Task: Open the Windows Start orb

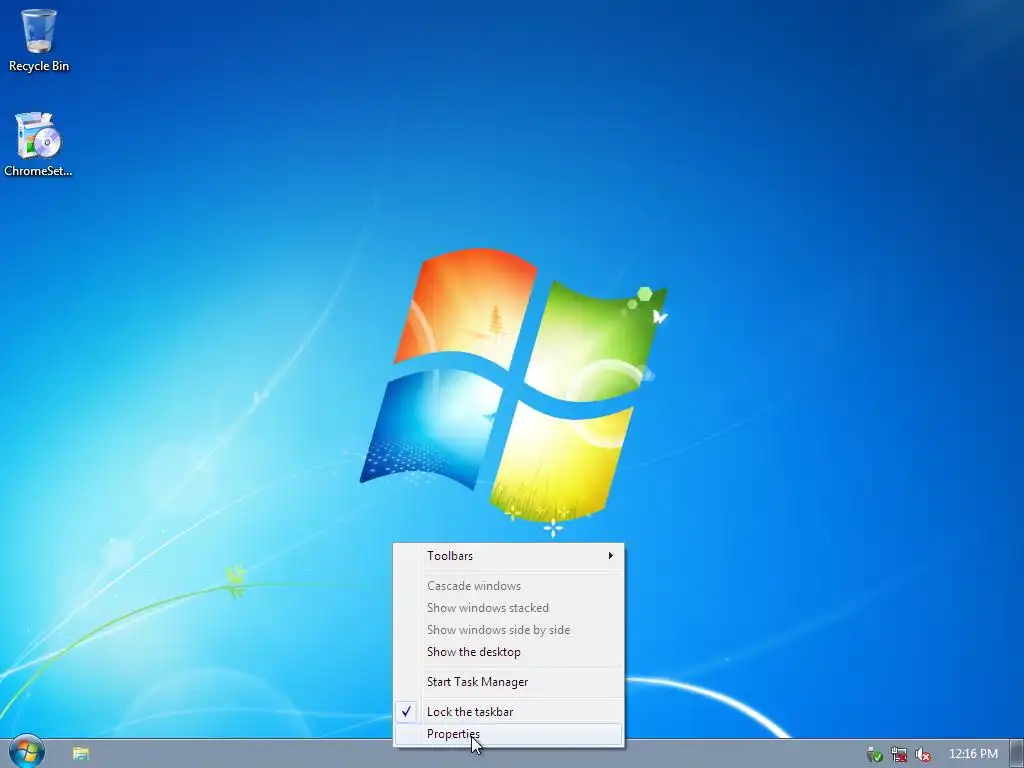Action: (27, 752)
